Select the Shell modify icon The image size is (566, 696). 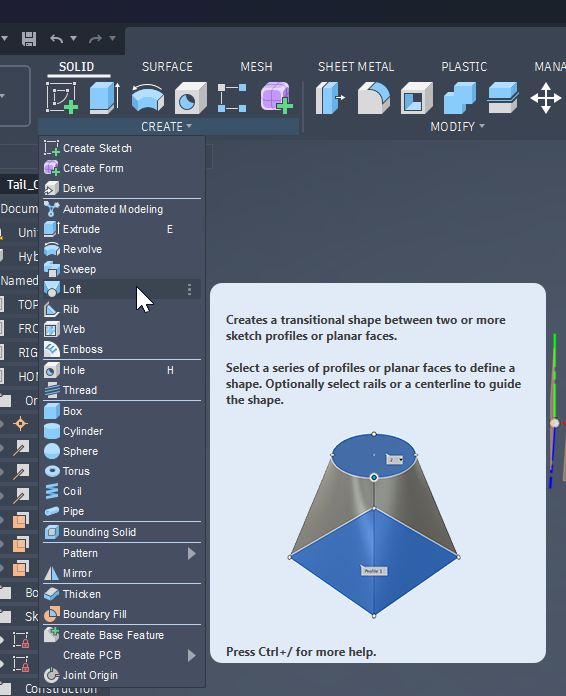(416, 98)
